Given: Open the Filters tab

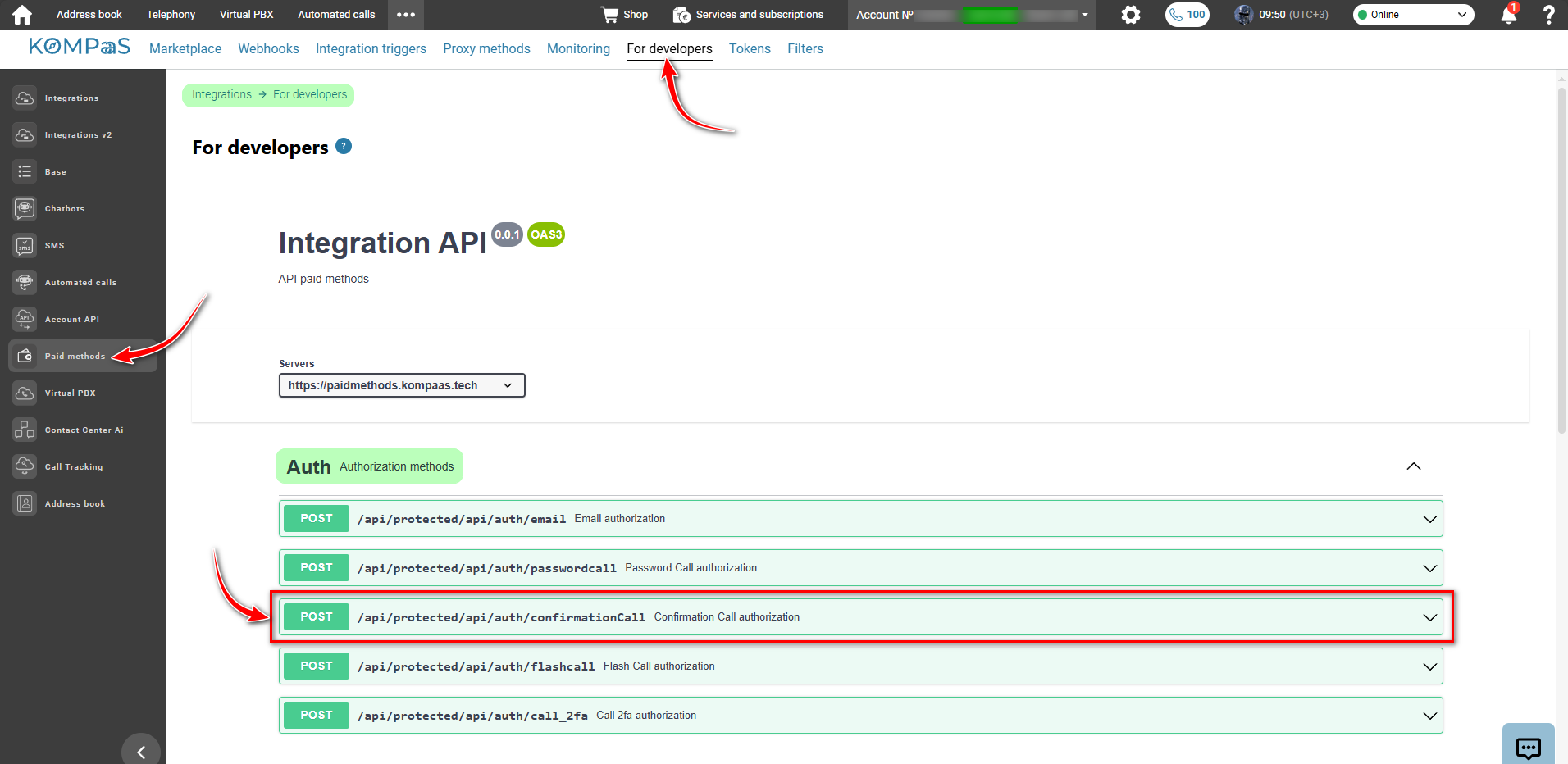Looking at the screenshot, I should (x=805, y=49).
